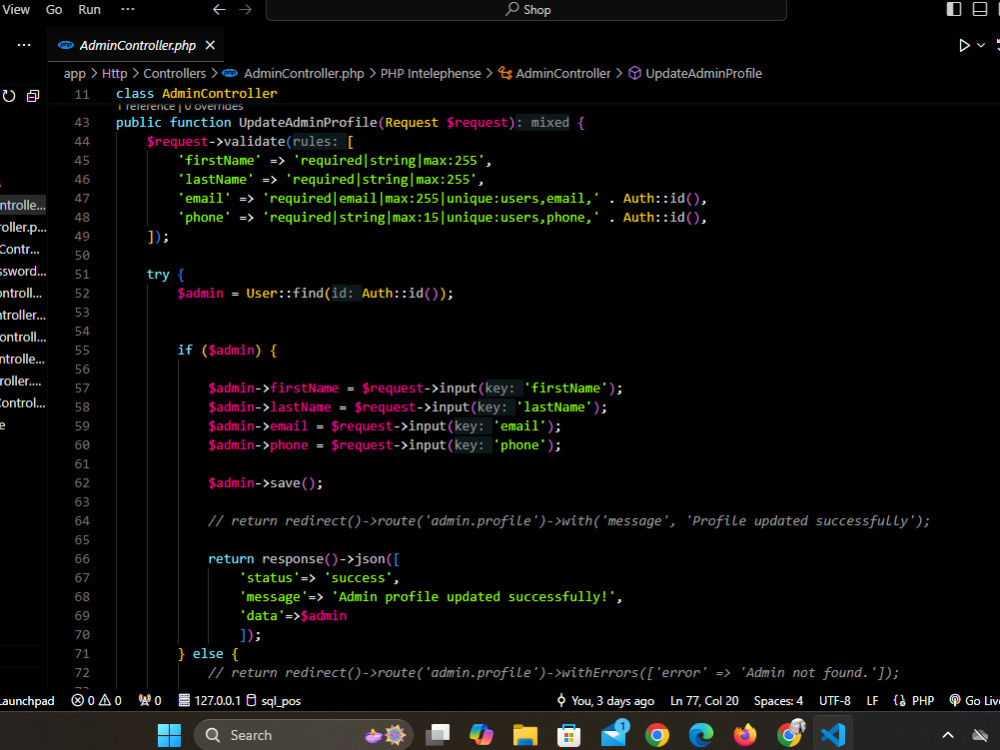Screen dimensions: 1000x750
Task: Open Microsoft Edge from the taskbar
Action: (701, 735)
